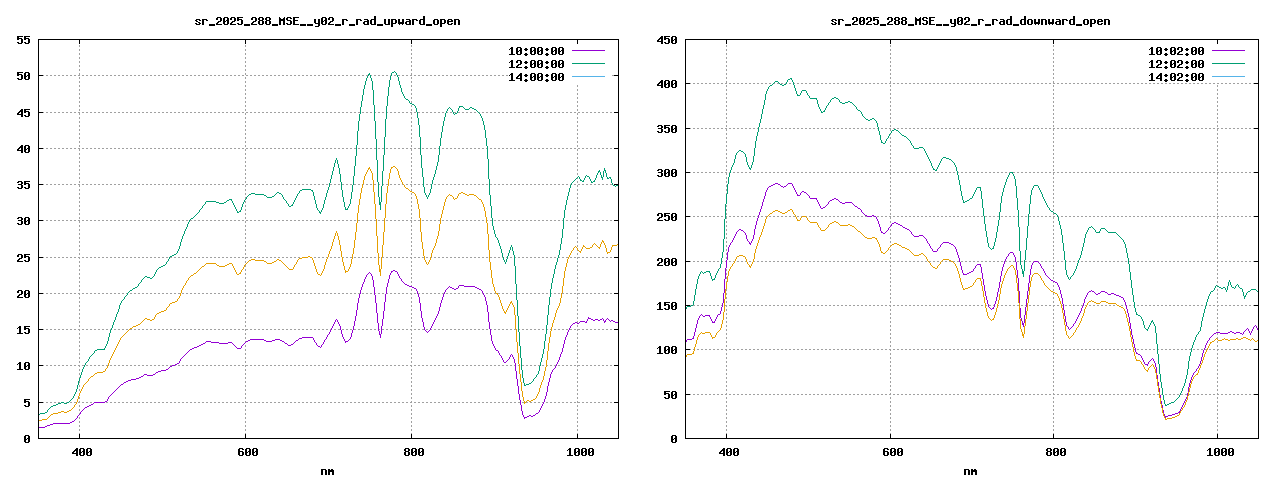Click orange line sample next to 12:00:00
The width and height of the screenshot is (1280, 480).
[x=588, y=63]
